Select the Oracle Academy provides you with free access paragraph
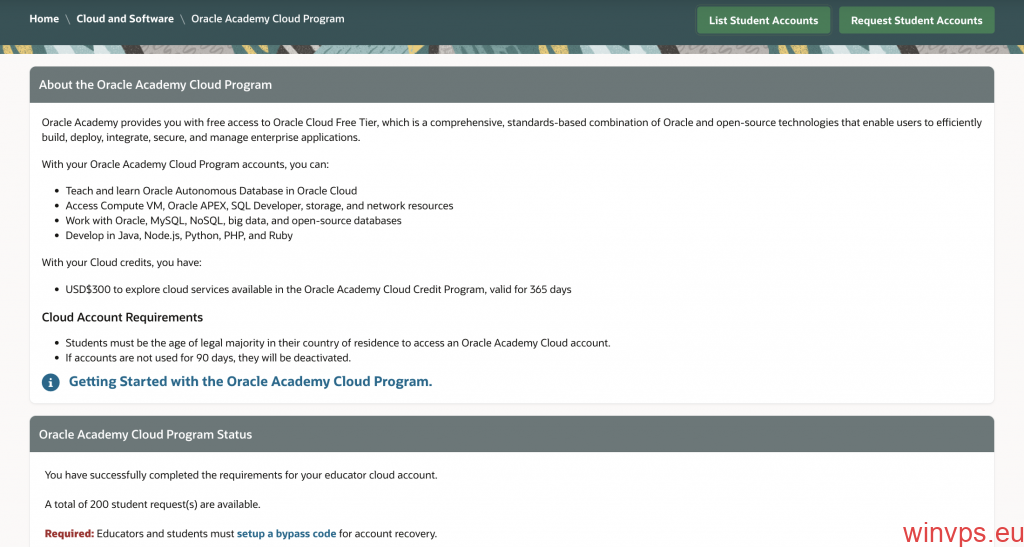Screen dimensions: 1024x547 click(512, 131)
